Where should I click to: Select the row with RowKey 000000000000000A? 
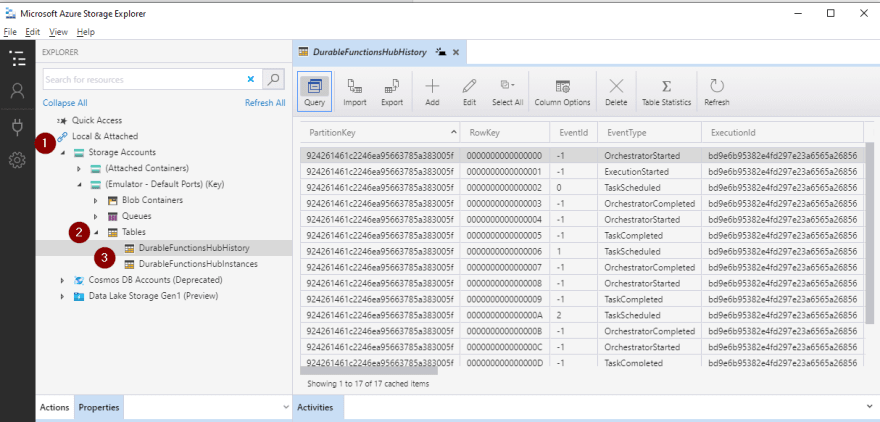[x=581, y=315]
